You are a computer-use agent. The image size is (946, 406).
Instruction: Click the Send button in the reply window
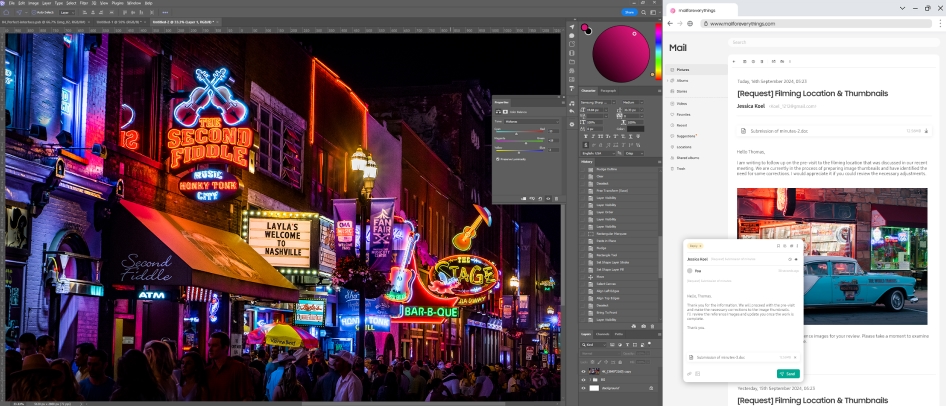coord(788,373)
